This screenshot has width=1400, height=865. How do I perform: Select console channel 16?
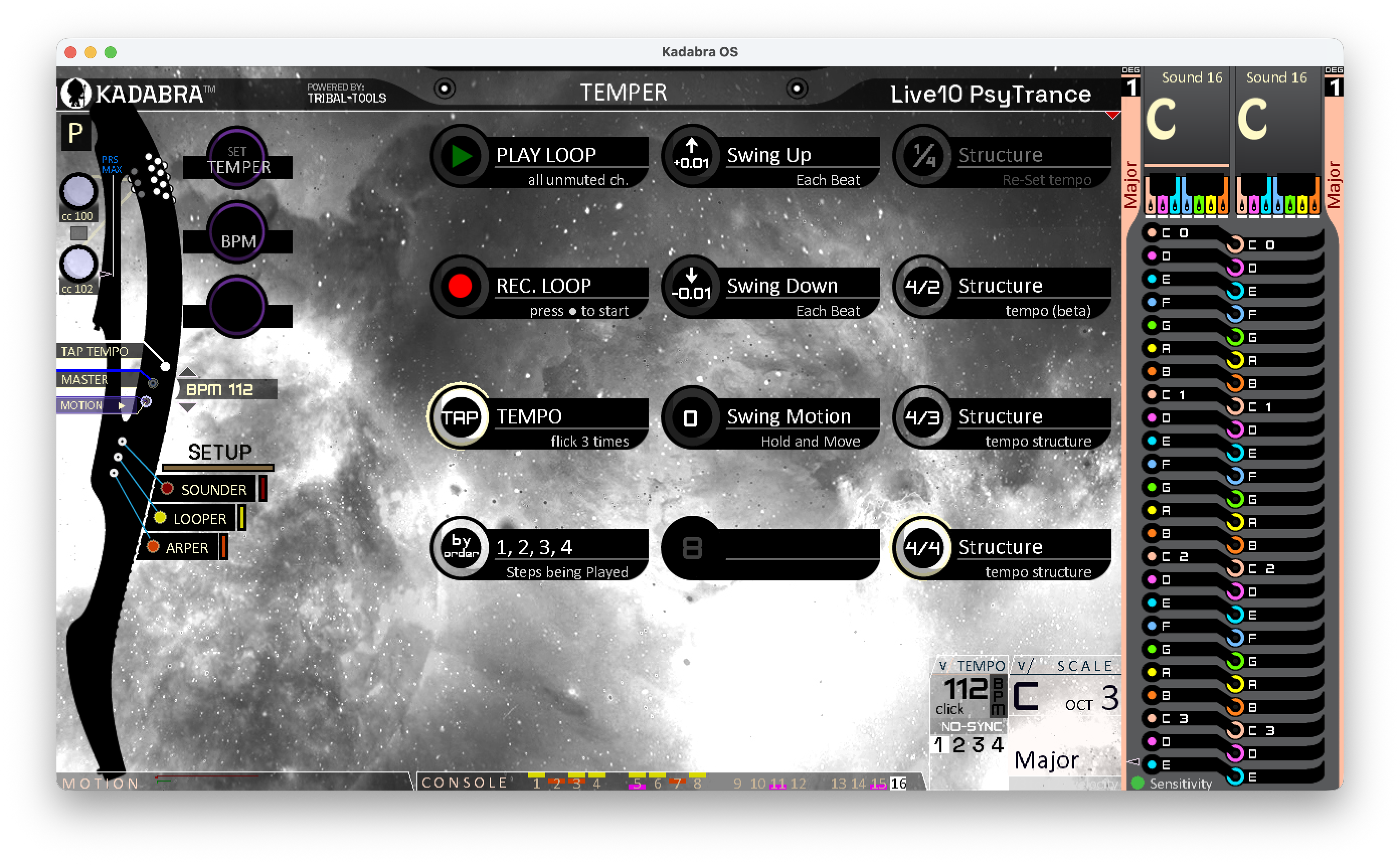(899, 783)
